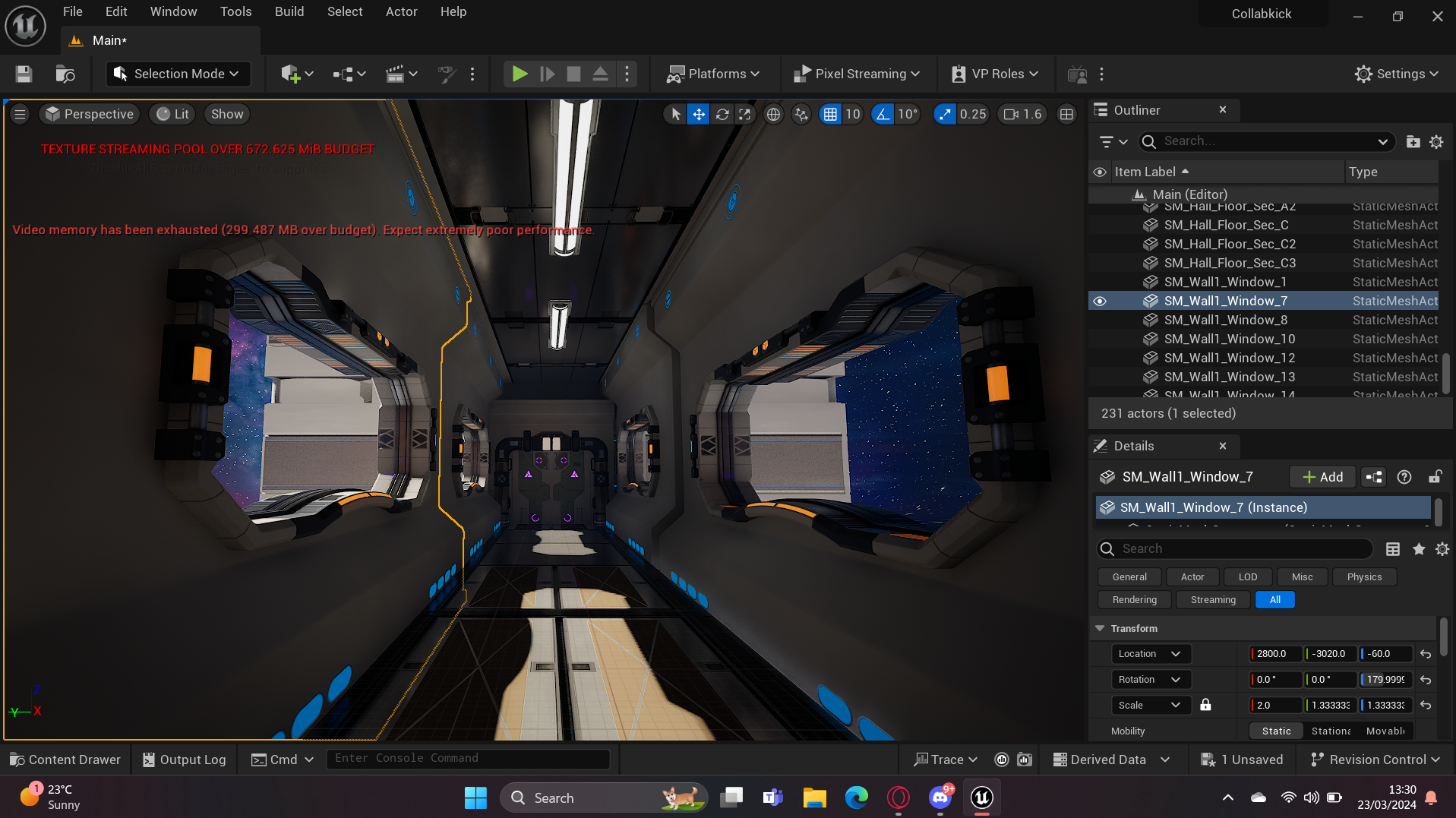
Task: Open Outliner settings gear
Action: [x=1436, y=141]
